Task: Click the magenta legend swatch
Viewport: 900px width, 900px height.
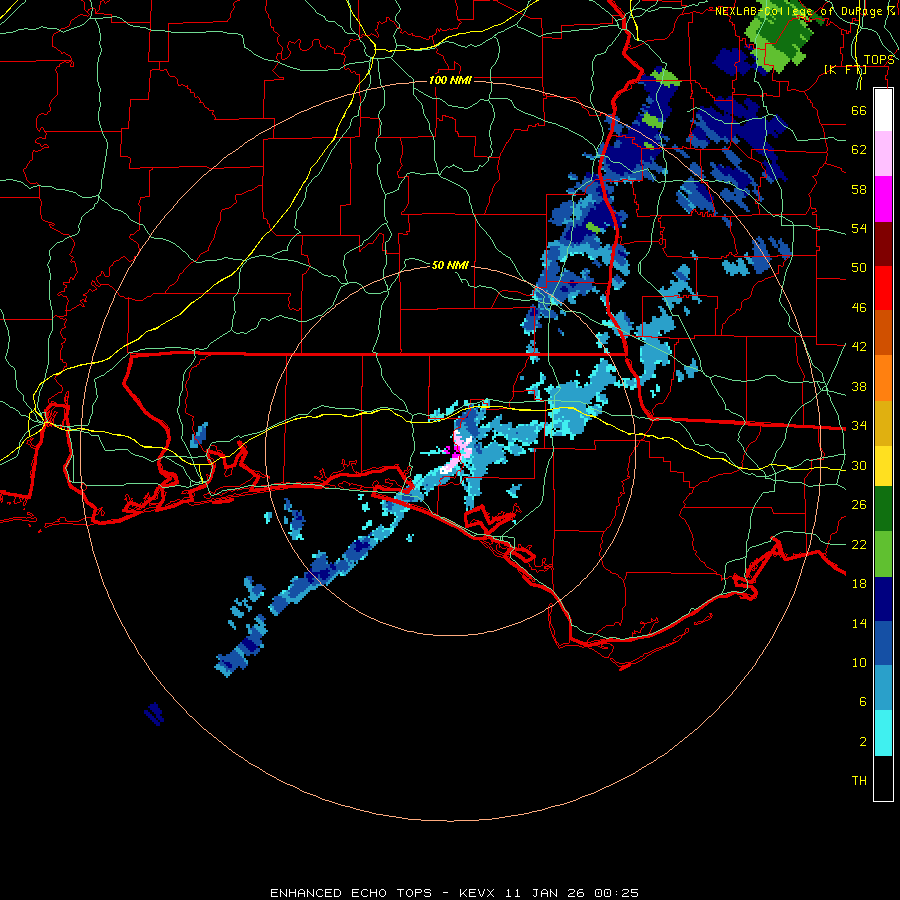Action: pos(883,199)
